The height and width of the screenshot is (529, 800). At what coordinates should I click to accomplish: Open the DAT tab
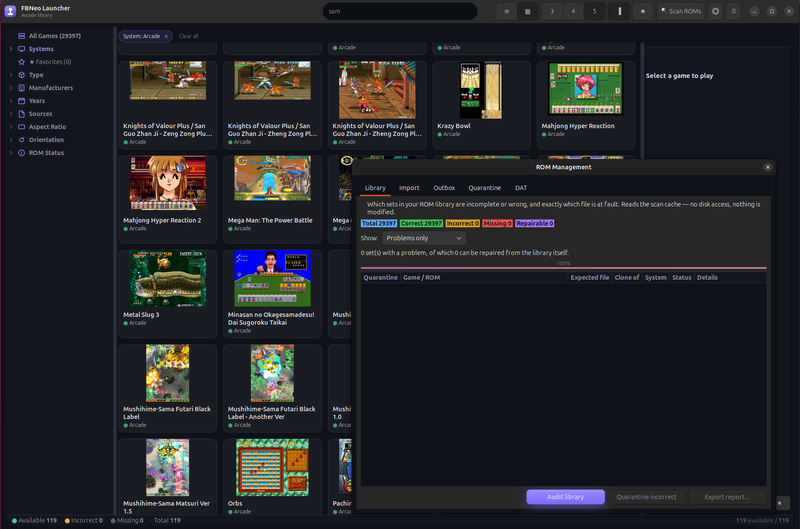click(x=521, y=188)
